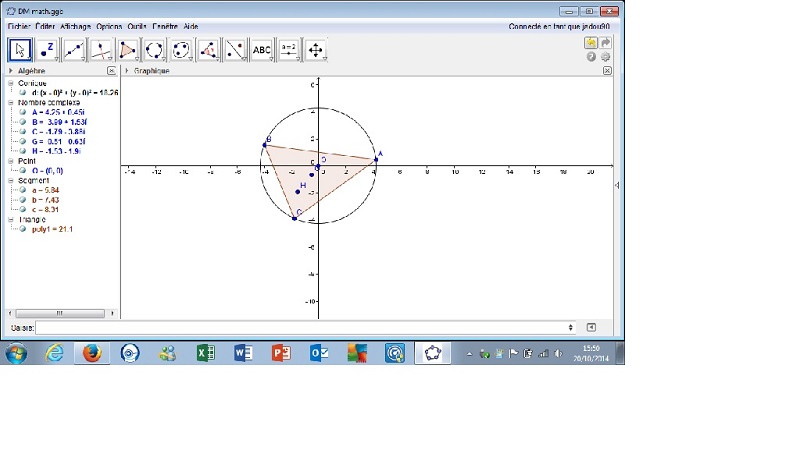Viewport: 800px width, 468px height.
Task: Open the Aide menu
Action: (x=191, y=26)
